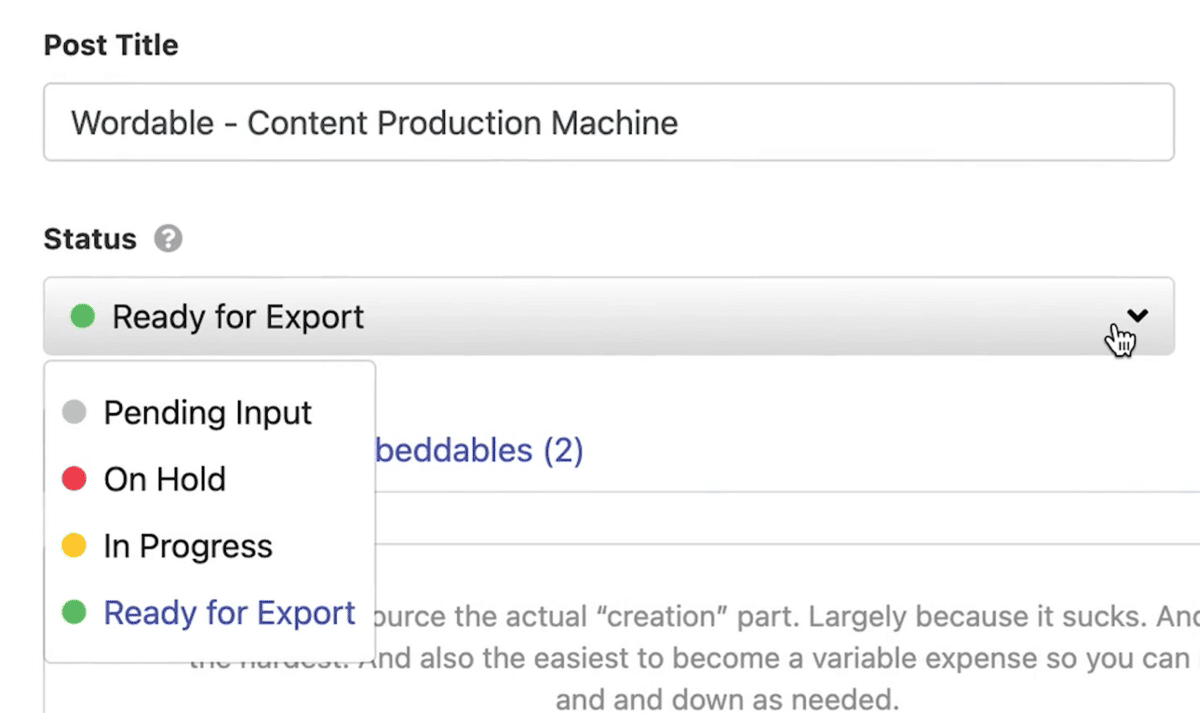Click the yellow dot beside In Progress

(74, 546)
